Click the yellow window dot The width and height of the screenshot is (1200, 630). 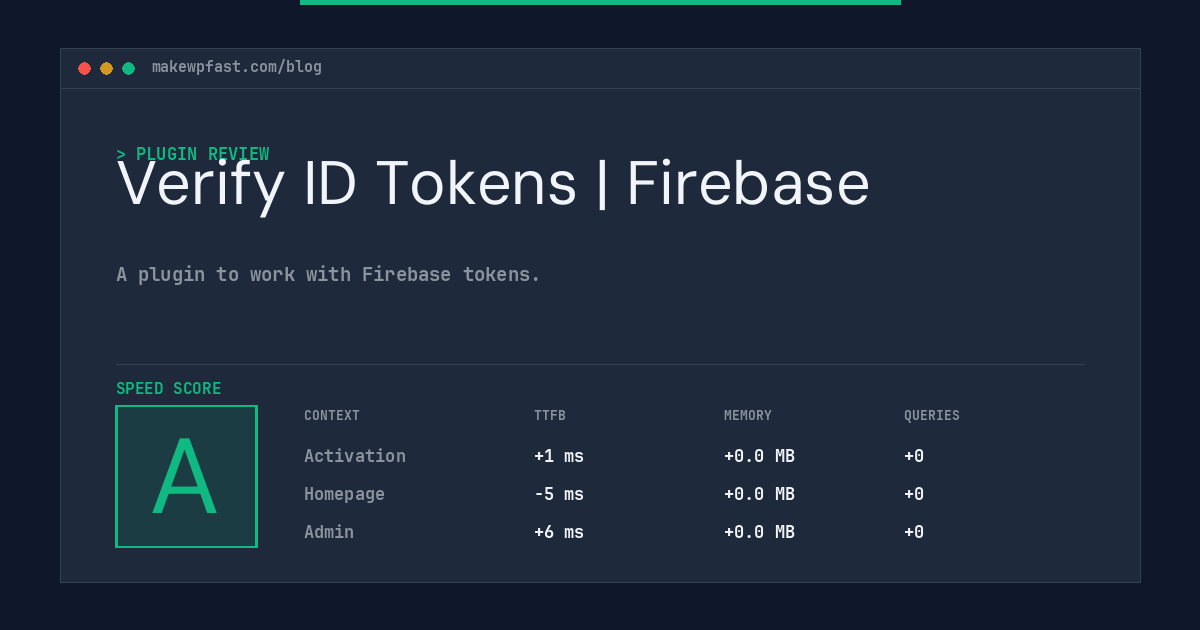click(x=106, y=68)
